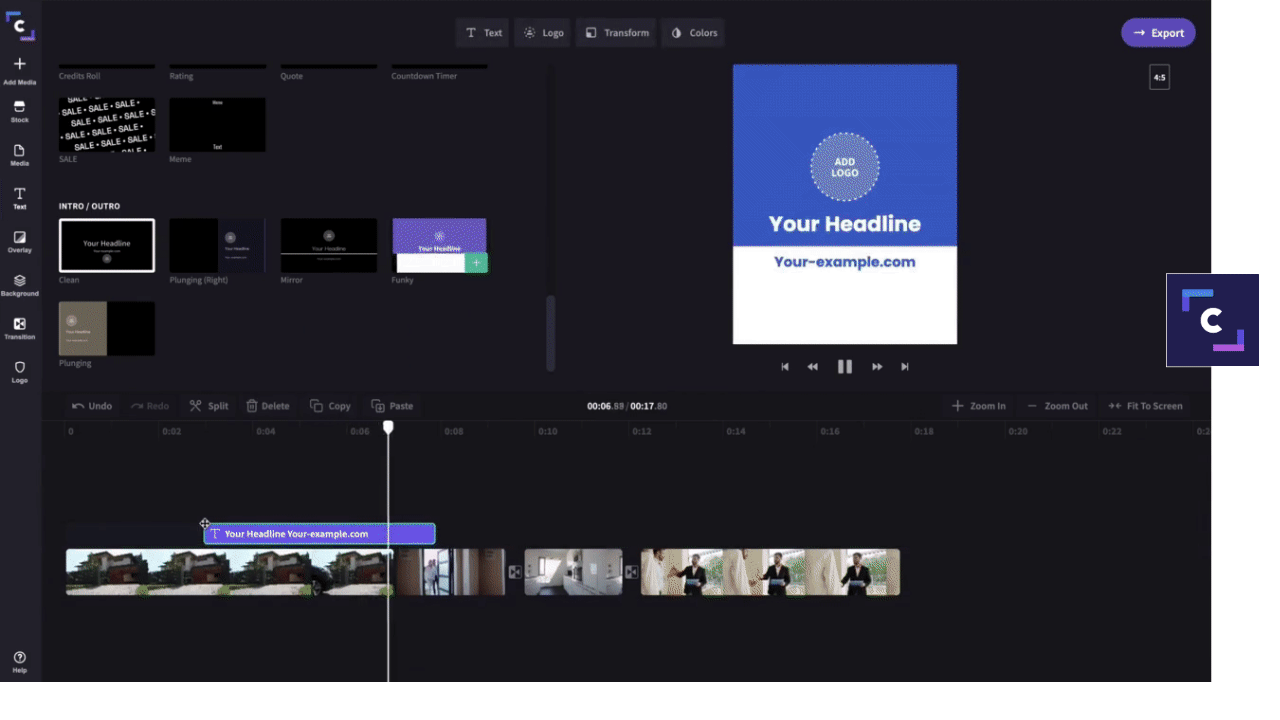Click Undo in the timeline toolbar
1280x720 pixels.
[x=92, y=406]
